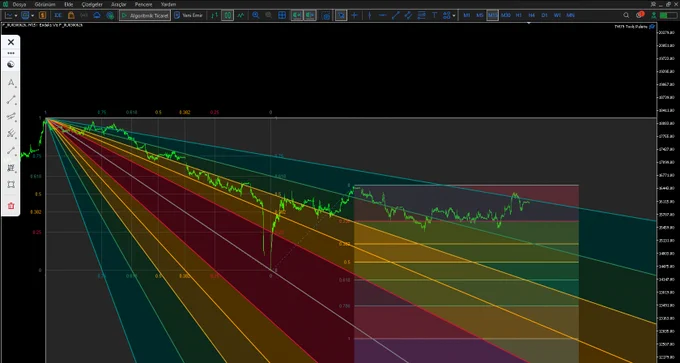Screen dimensions: 680x363
Task: Open the IDE MetaEditor button
Action: pos(58,15)
